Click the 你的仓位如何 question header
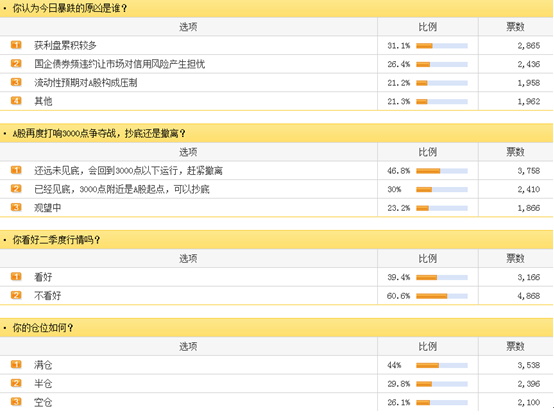The image size is (554, 415). (43, 328)
